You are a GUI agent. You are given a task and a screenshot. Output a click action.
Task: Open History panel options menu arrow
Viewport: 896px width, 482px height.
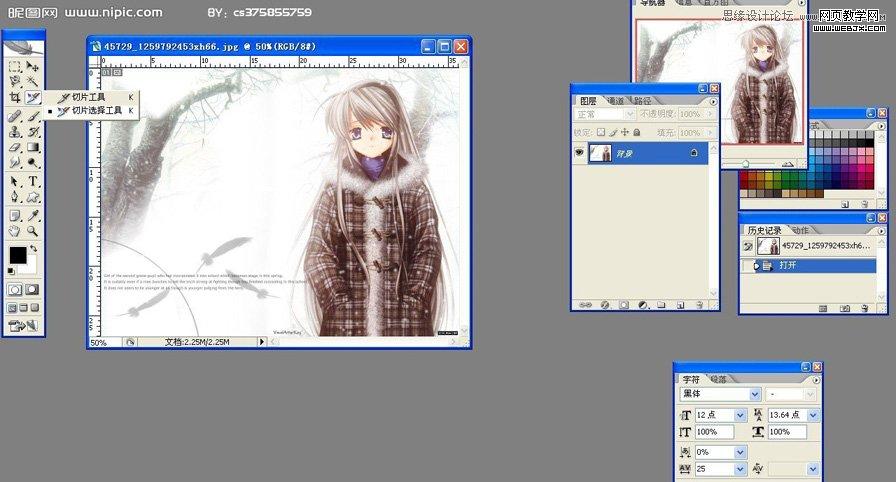(x=881, y=231)
